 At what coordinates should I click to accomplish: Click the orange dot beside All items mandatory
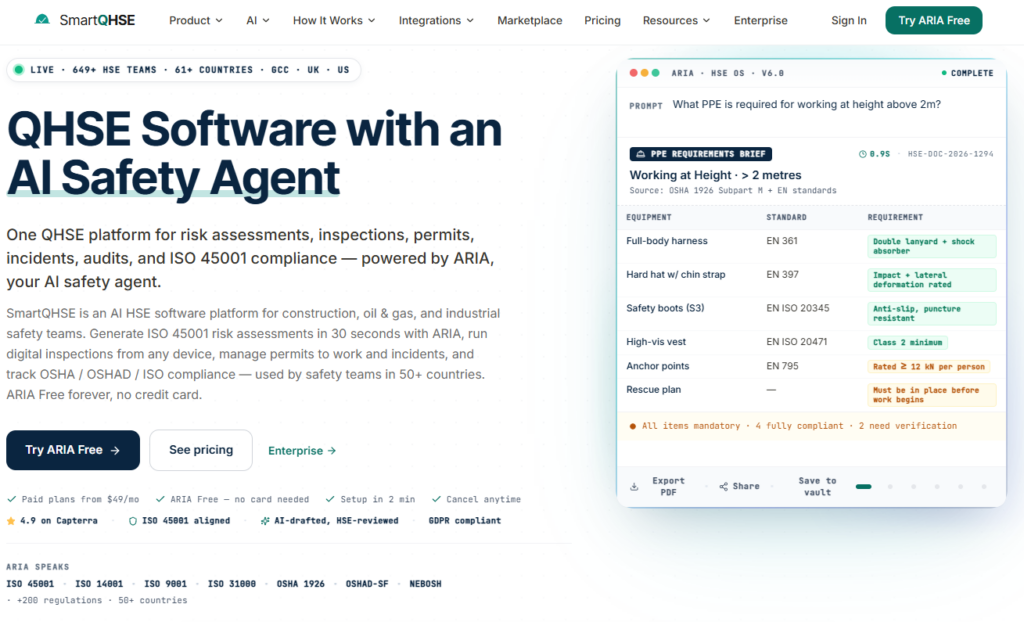pyautogui.click(x=633, y=426)
